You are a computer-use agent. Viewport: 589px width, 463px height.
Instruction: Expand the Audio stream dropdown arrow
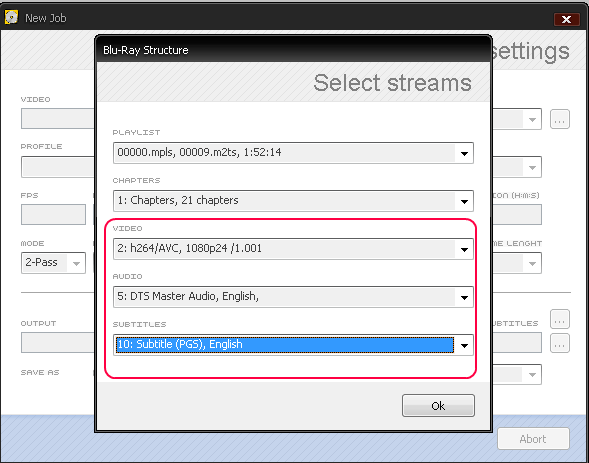[464, 297]
